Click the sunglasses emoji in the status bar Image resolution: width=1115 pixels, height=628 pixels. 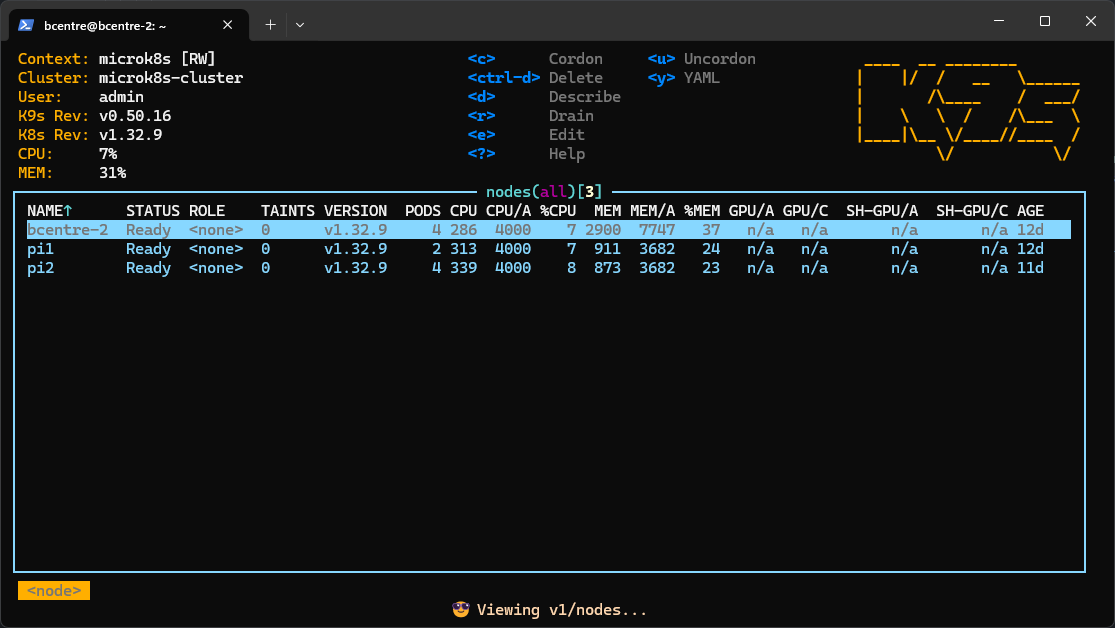461,609
